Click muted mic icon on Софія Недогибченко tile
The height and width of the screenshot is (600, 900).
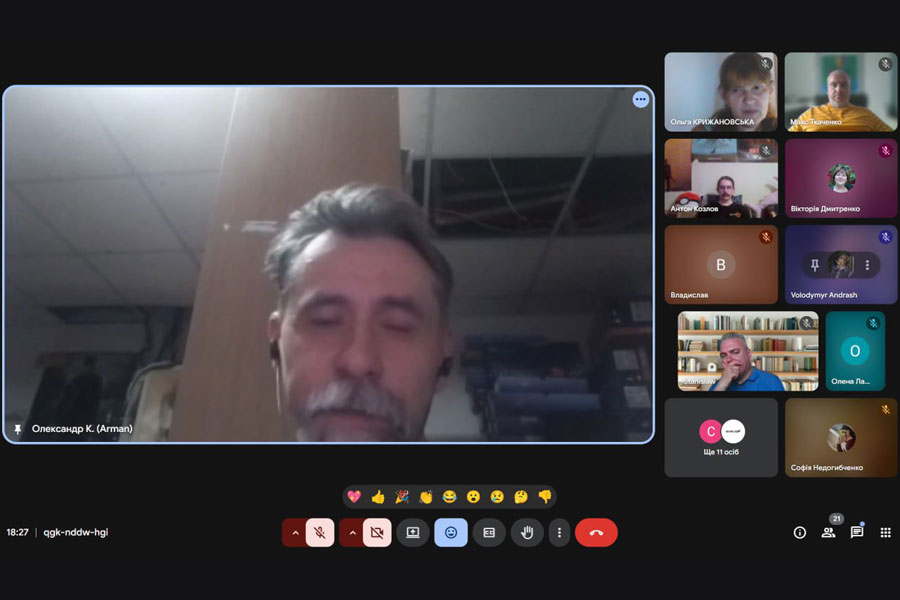tap(886, 409)
